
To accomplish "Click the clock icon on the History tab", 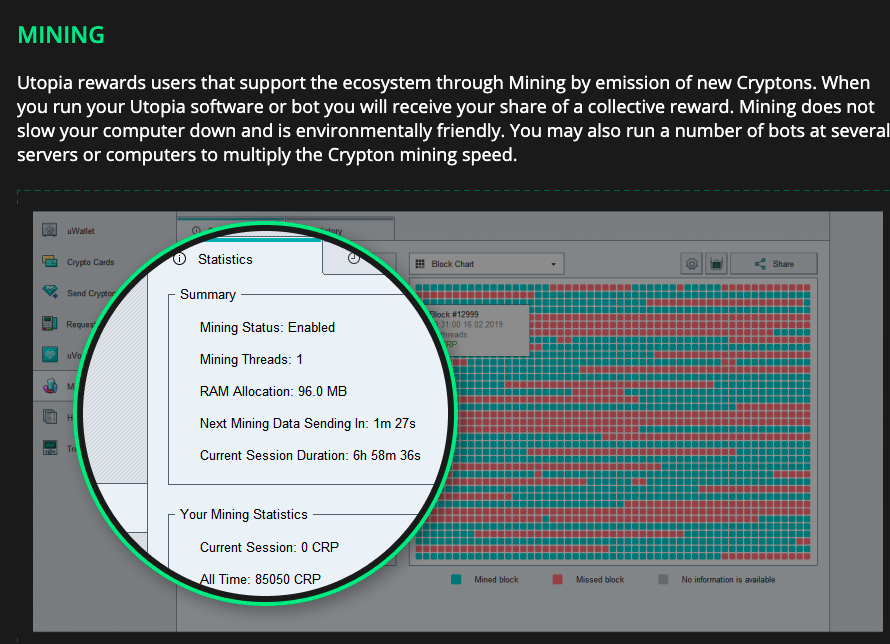I will tap(354, 259).
